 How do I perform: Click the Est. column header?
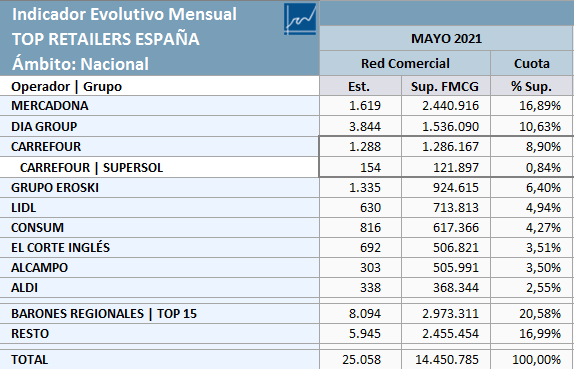pos(361,86)
